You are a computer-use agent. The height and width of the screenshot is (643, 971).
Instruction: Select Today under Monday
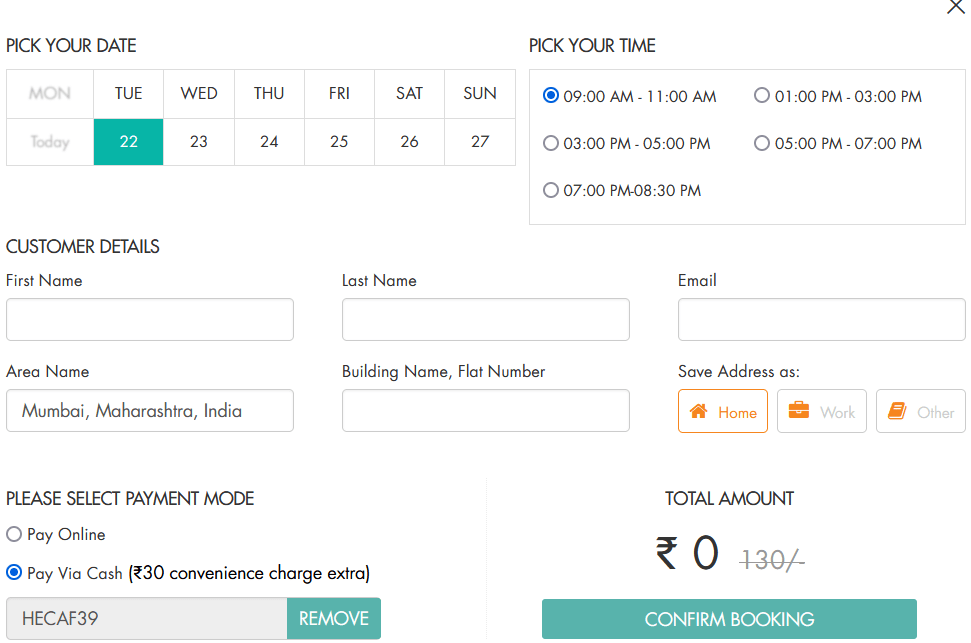coord(48,142)
